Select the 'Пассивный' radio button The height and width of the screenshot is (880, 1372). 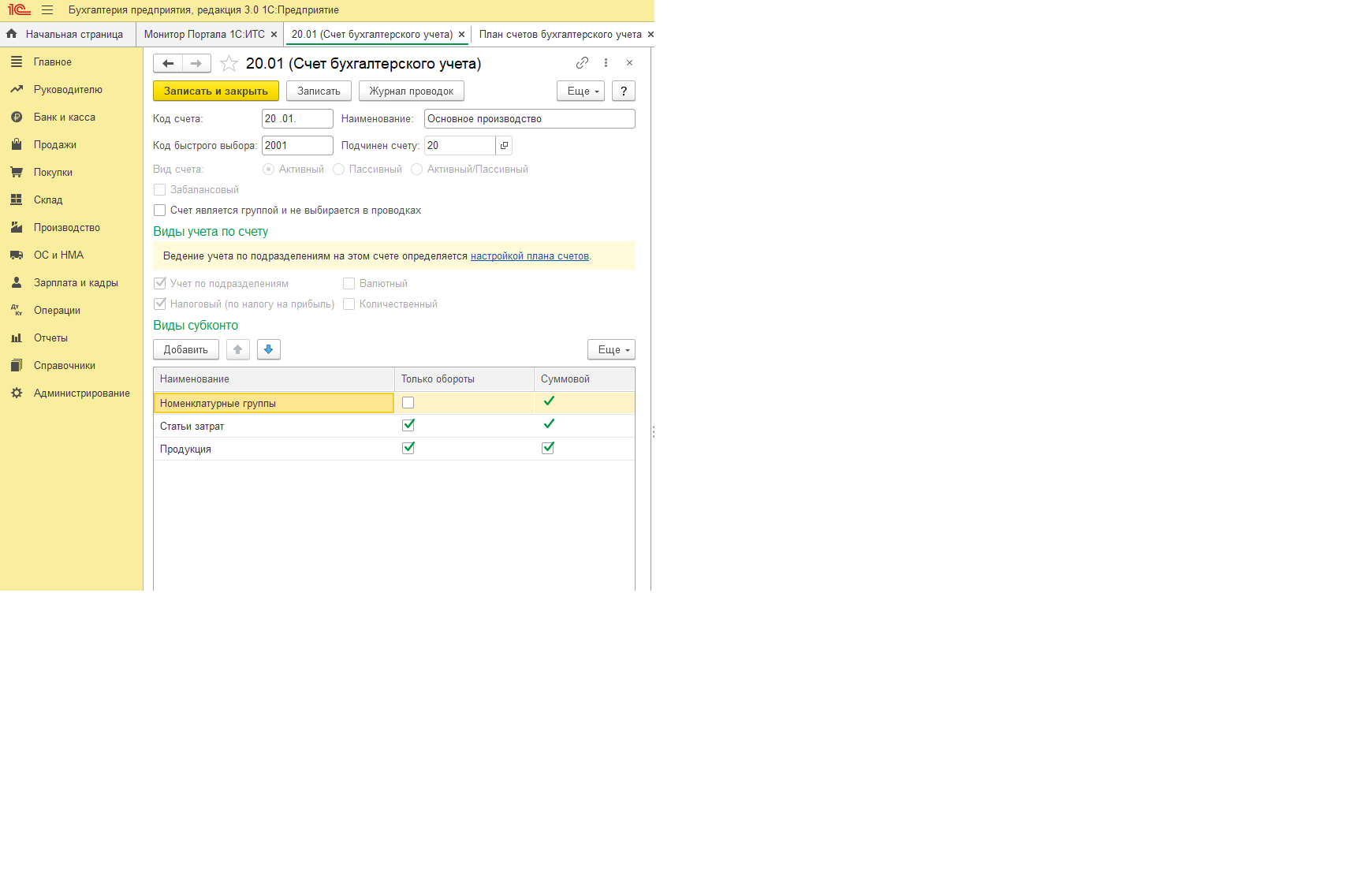tap(339, 170)
